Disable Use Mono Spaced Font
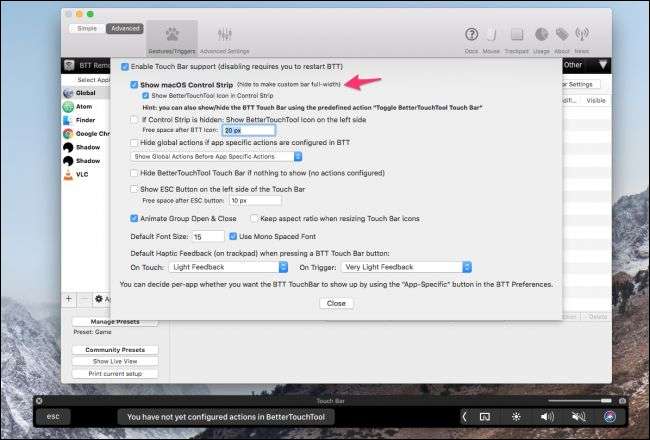Image resolution: width=650 pixels, height=440 pixels. click(233, 236)
